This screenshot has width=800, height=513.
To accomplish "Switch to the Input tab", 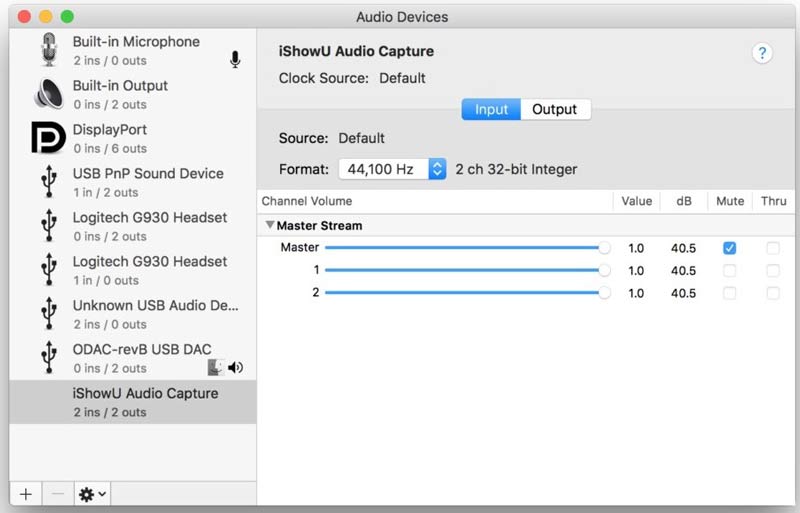I will coord(491,109).
